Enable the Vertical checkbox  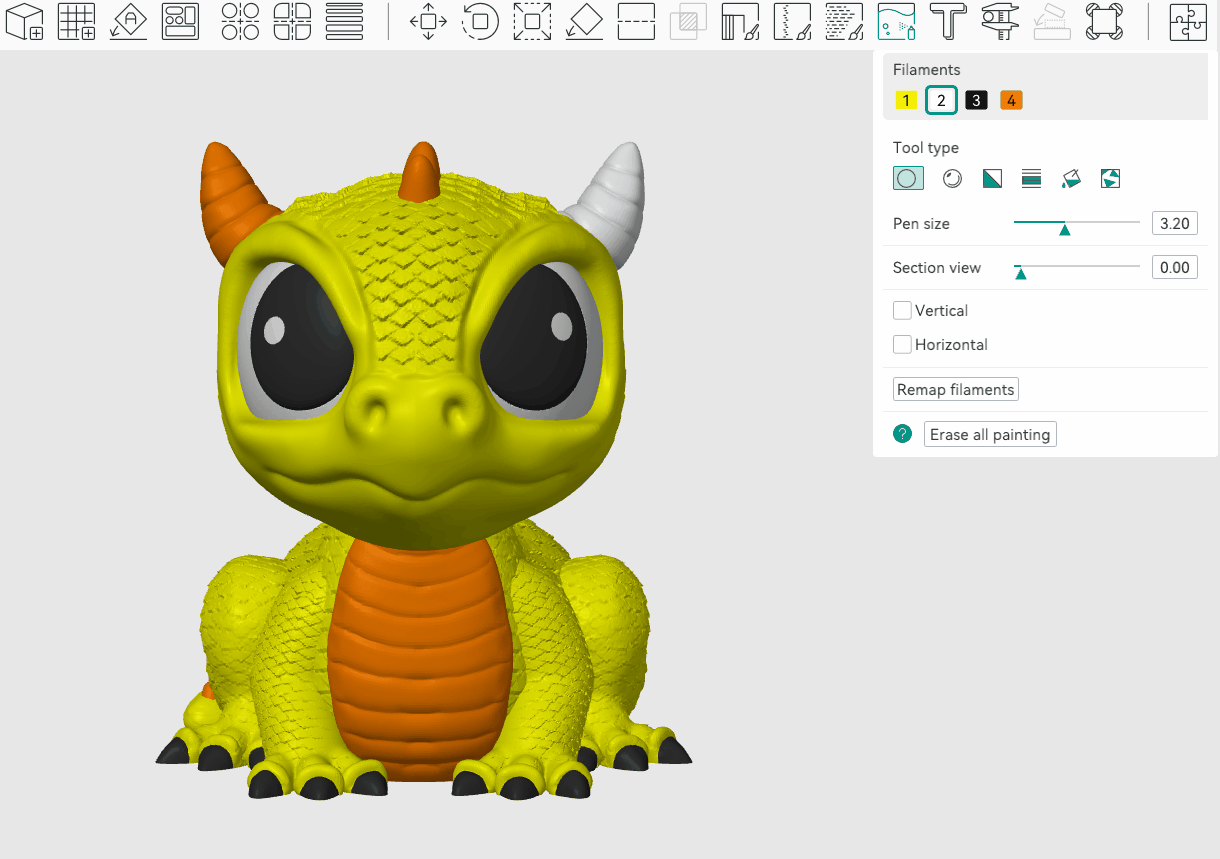902,311
